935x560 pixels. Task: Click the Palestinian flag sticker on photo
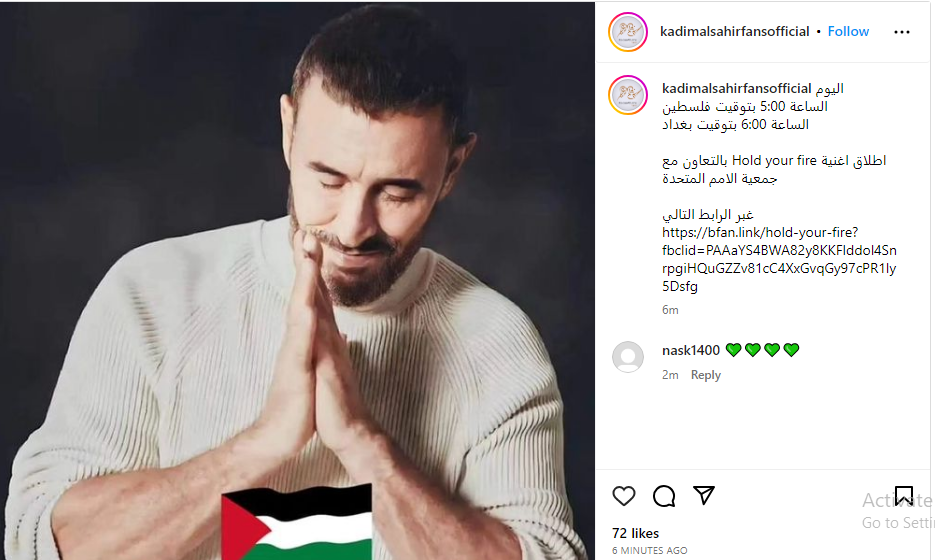[x=296, y=522]
